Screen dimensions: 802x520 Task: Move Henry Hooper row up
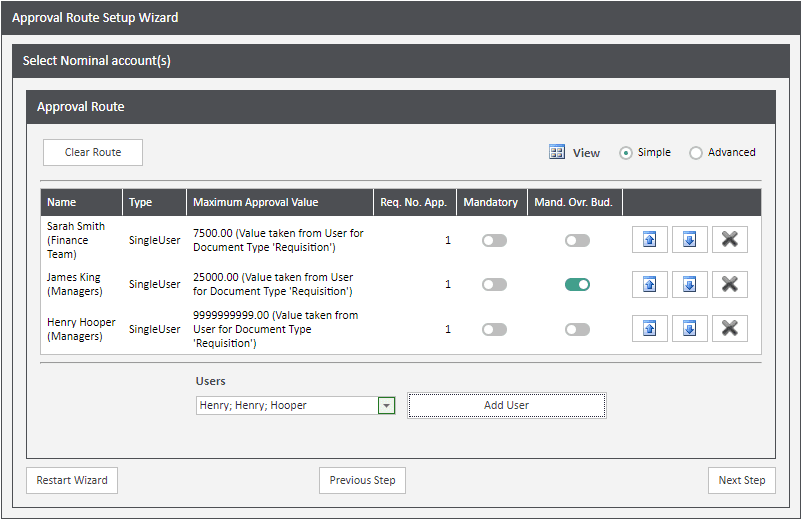(650, 328)
